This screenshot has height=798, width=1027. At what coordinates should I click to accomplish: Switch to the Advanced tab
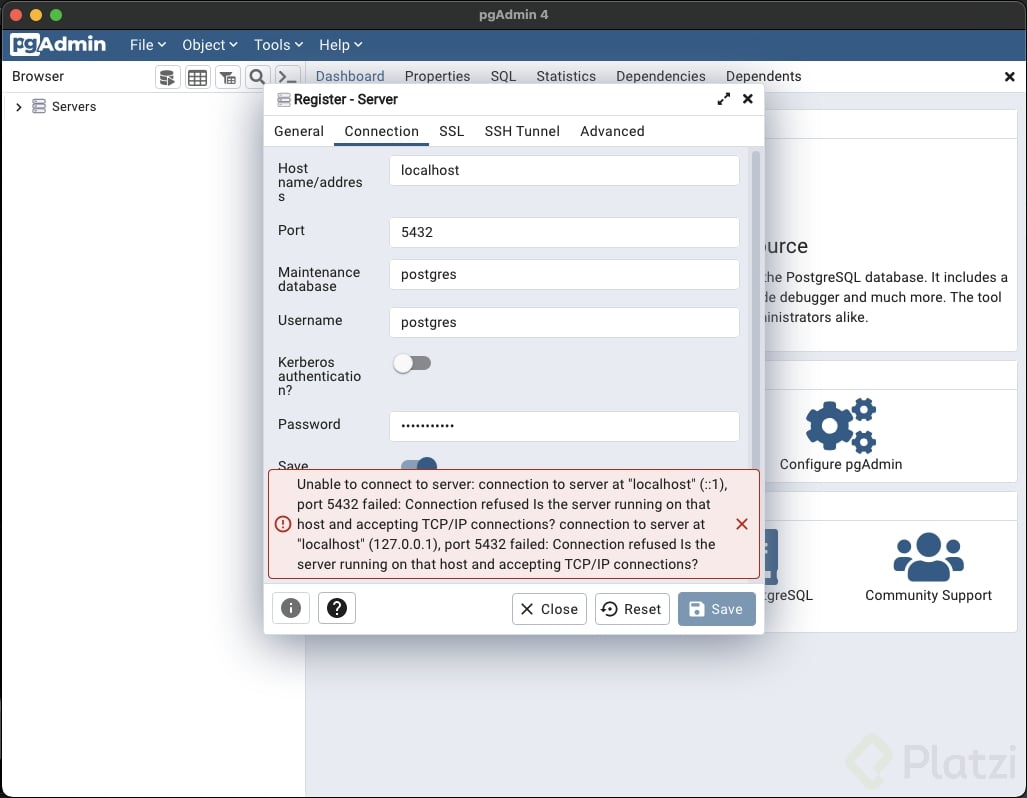612,131
